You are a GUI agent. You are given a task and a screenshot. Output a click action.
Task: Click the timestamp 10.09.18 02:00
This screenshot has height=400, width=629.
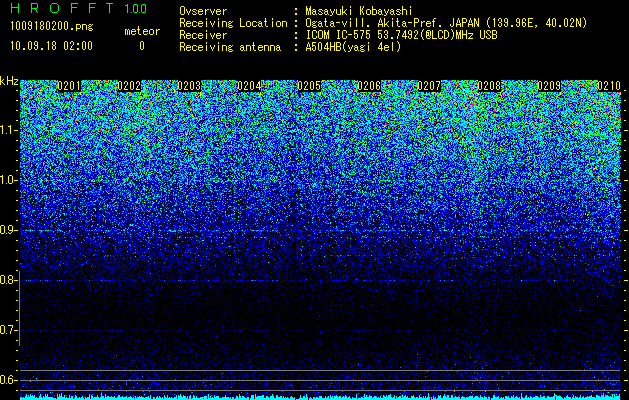click(x=51, y=46)
